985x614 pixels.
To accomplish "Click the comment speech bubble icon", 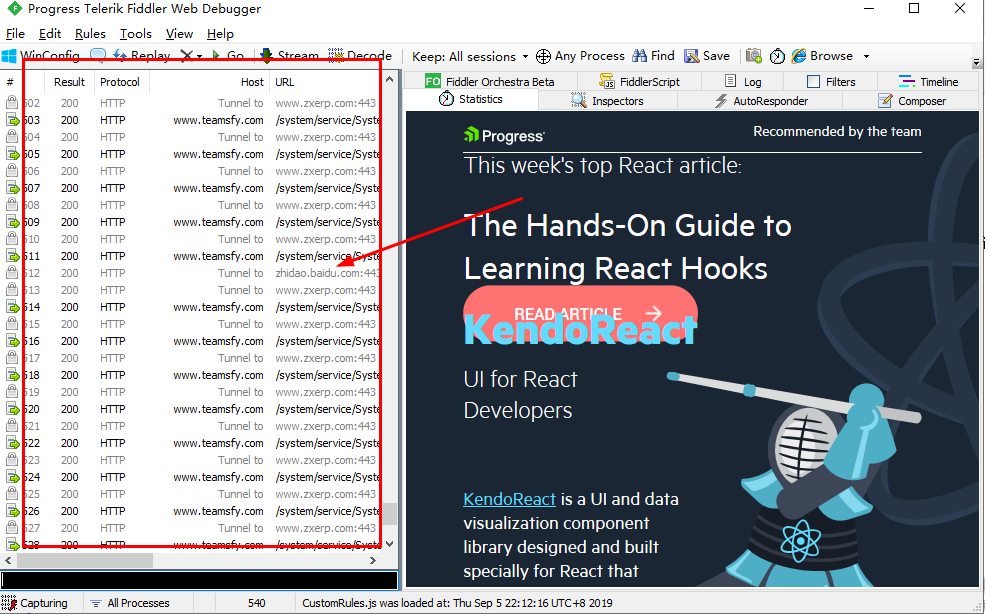I will pyautogui.click(x=98, y=56).
